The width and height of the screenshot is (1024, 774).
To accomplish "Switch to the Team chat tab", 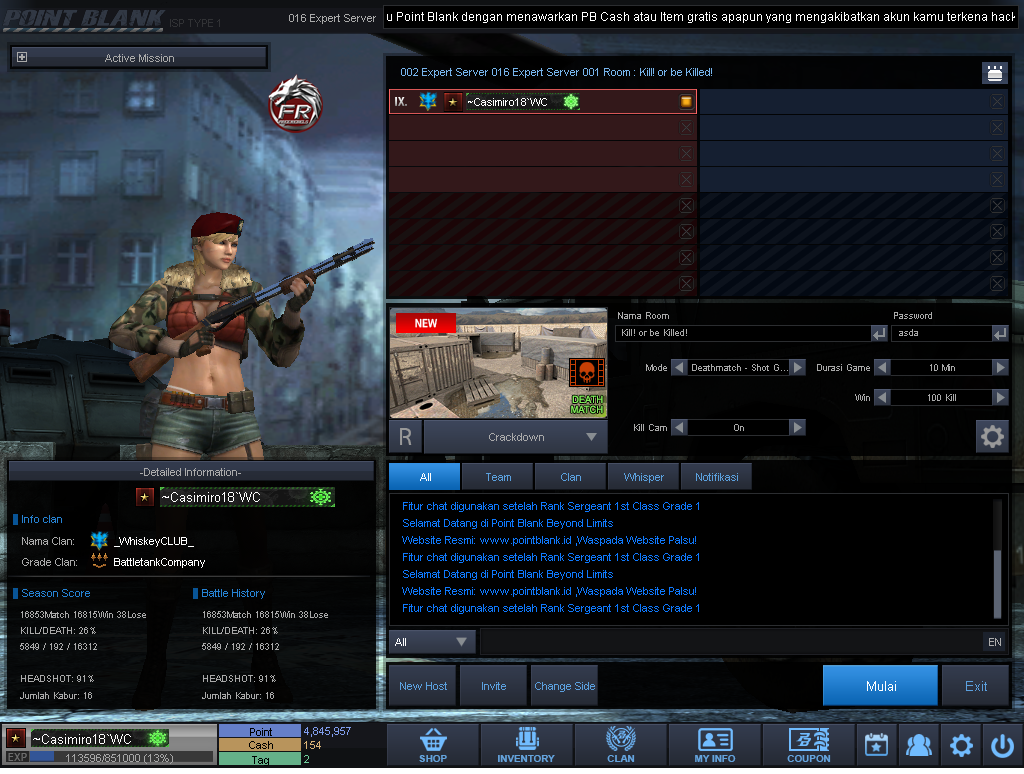I will click(498, 477).
